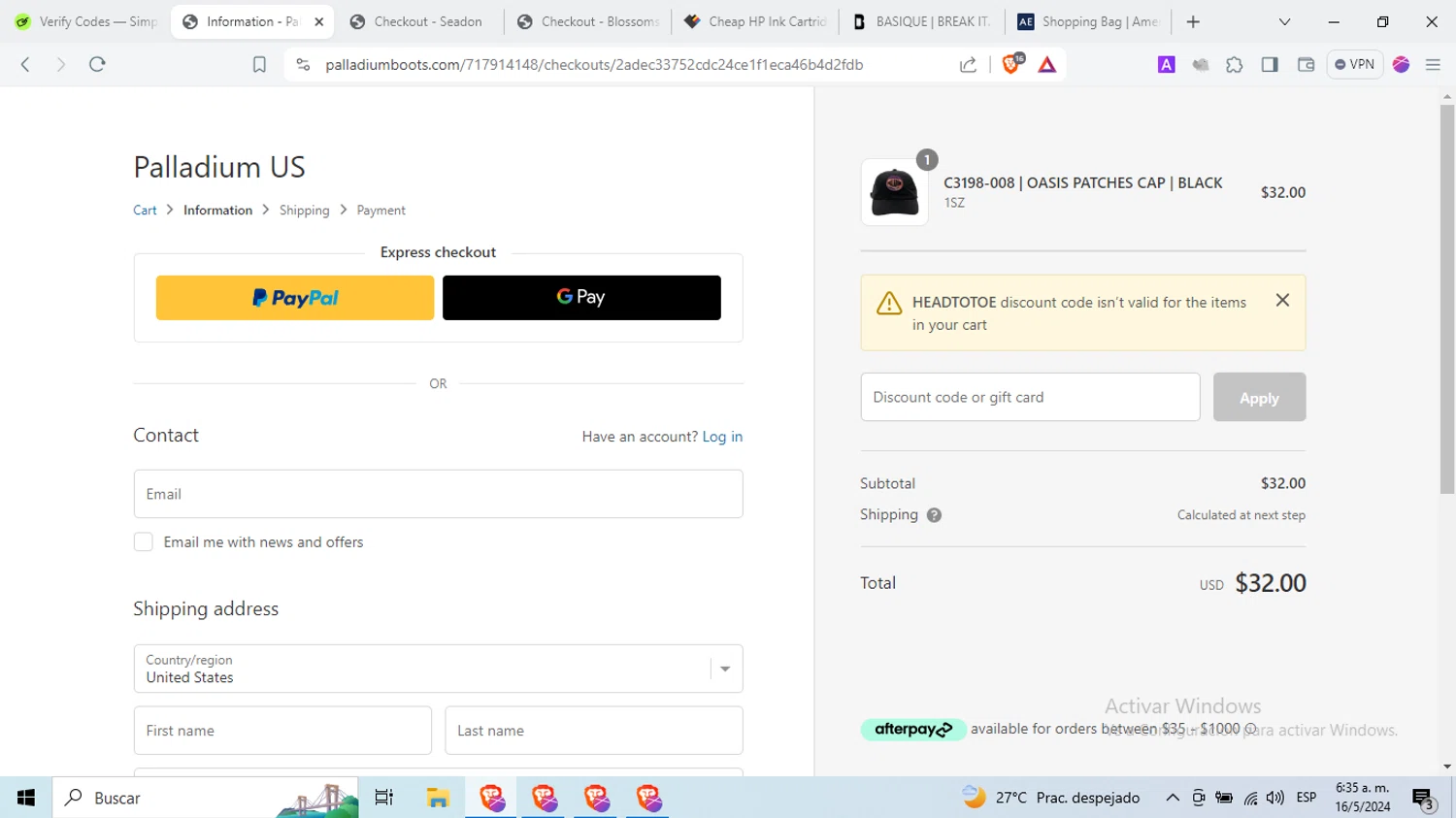
Task: Open File Explorer from the taskbar
Action: [438, 798]
